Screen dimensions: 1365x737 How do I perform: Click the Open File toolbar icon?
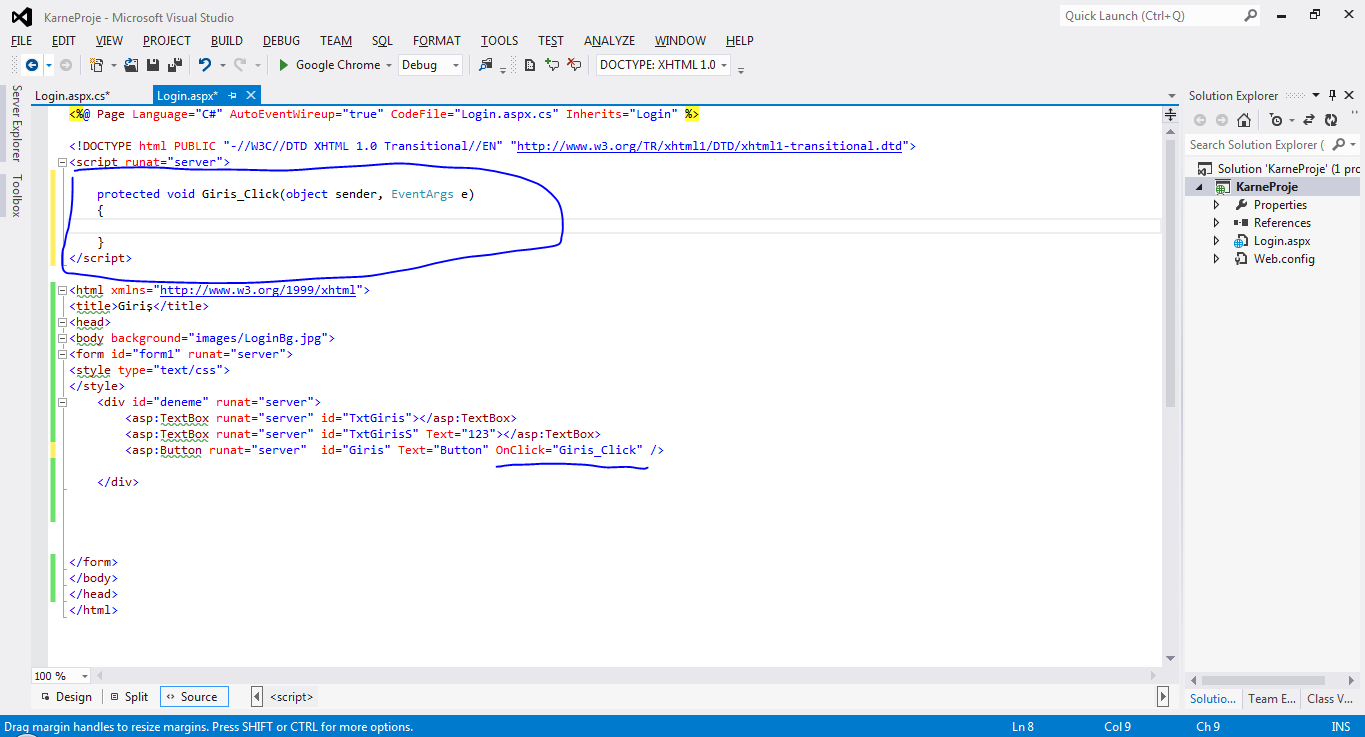[131, 65]
